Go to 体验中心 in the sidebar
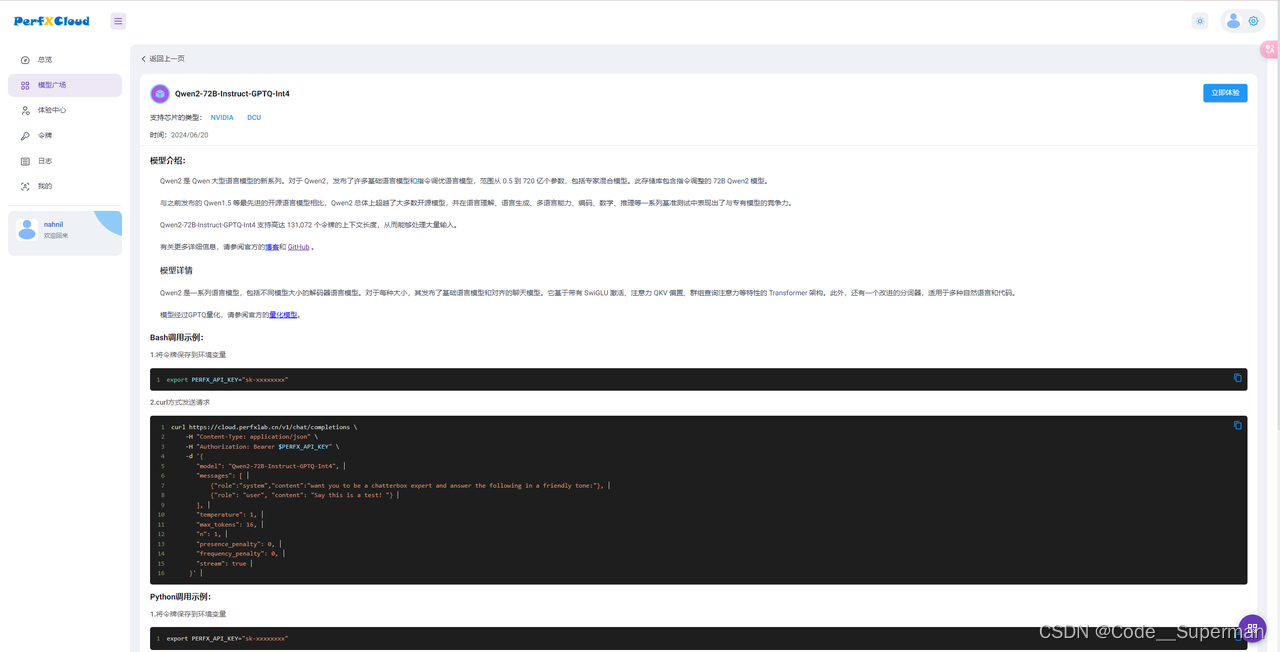 (x=65, y=110)
